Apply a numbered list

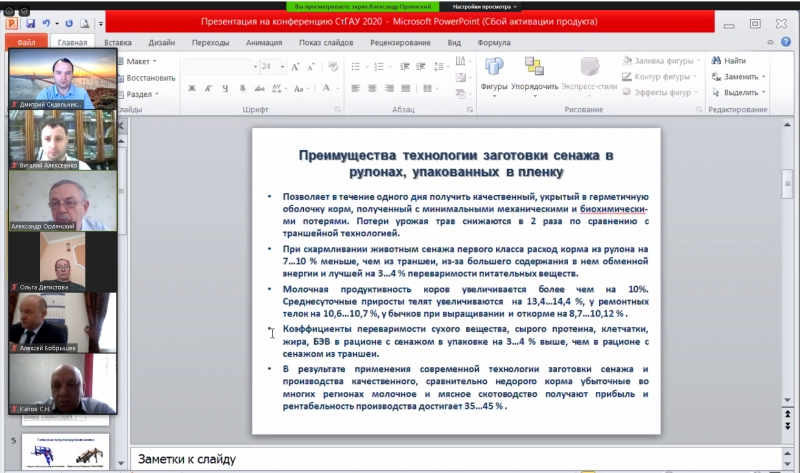pyautogui.click(x=379, y=67)
